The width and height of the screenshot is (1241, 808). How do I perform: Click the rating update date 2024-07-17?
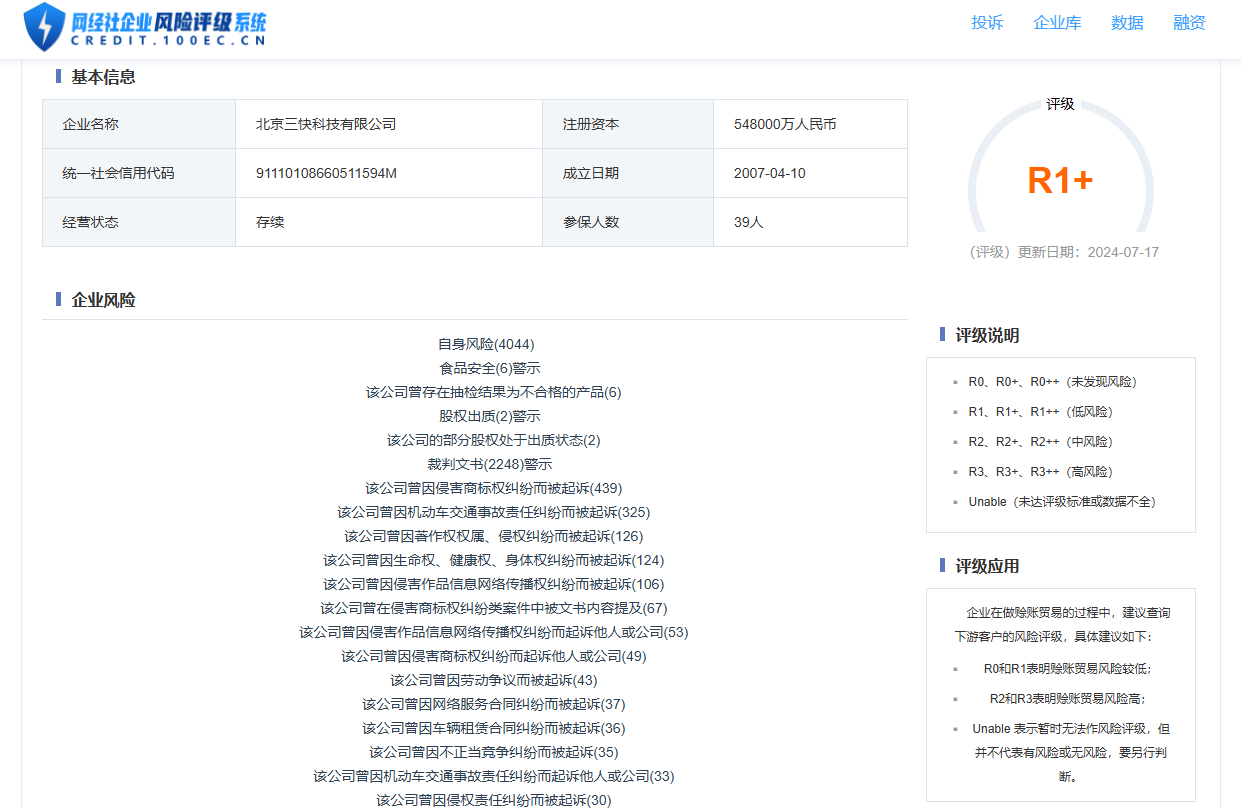click(1121, 252)
